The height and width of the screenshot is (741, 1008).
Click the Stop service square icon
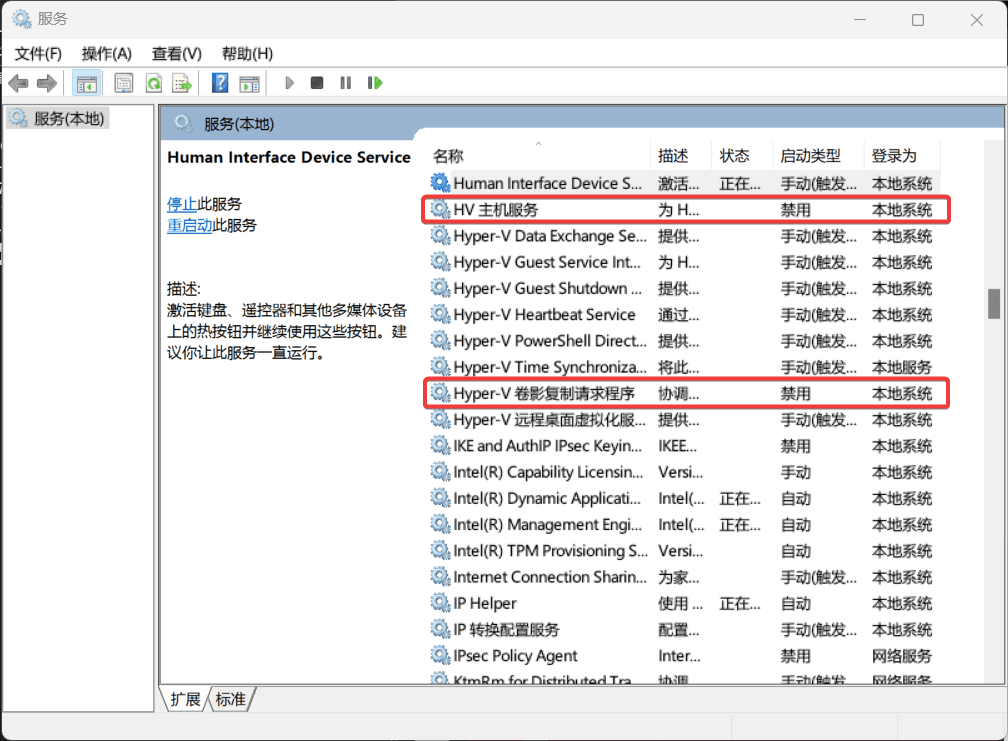(317, 83)
